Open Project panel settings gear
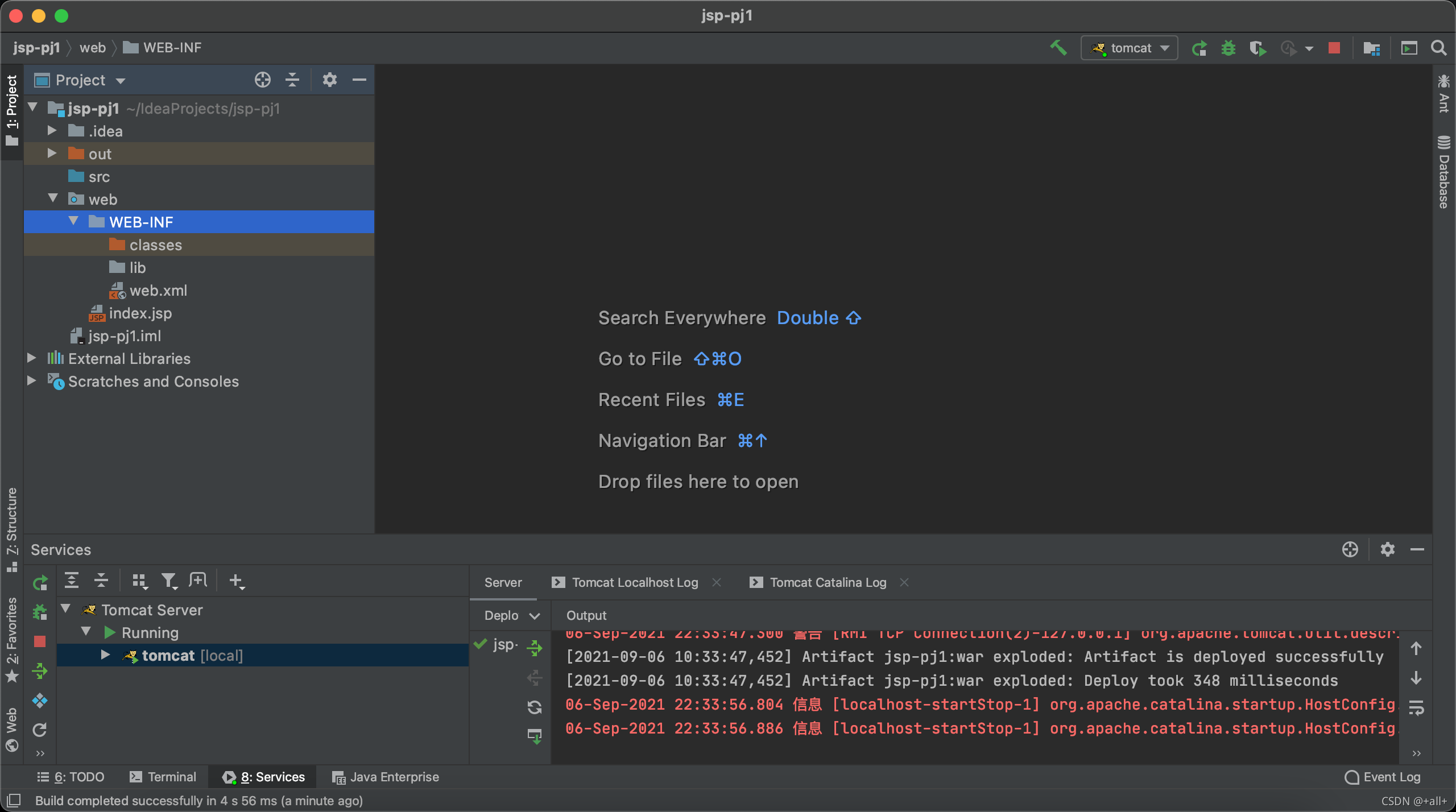The height and width of the screenshot is (812, 1456). coord(329,80)
